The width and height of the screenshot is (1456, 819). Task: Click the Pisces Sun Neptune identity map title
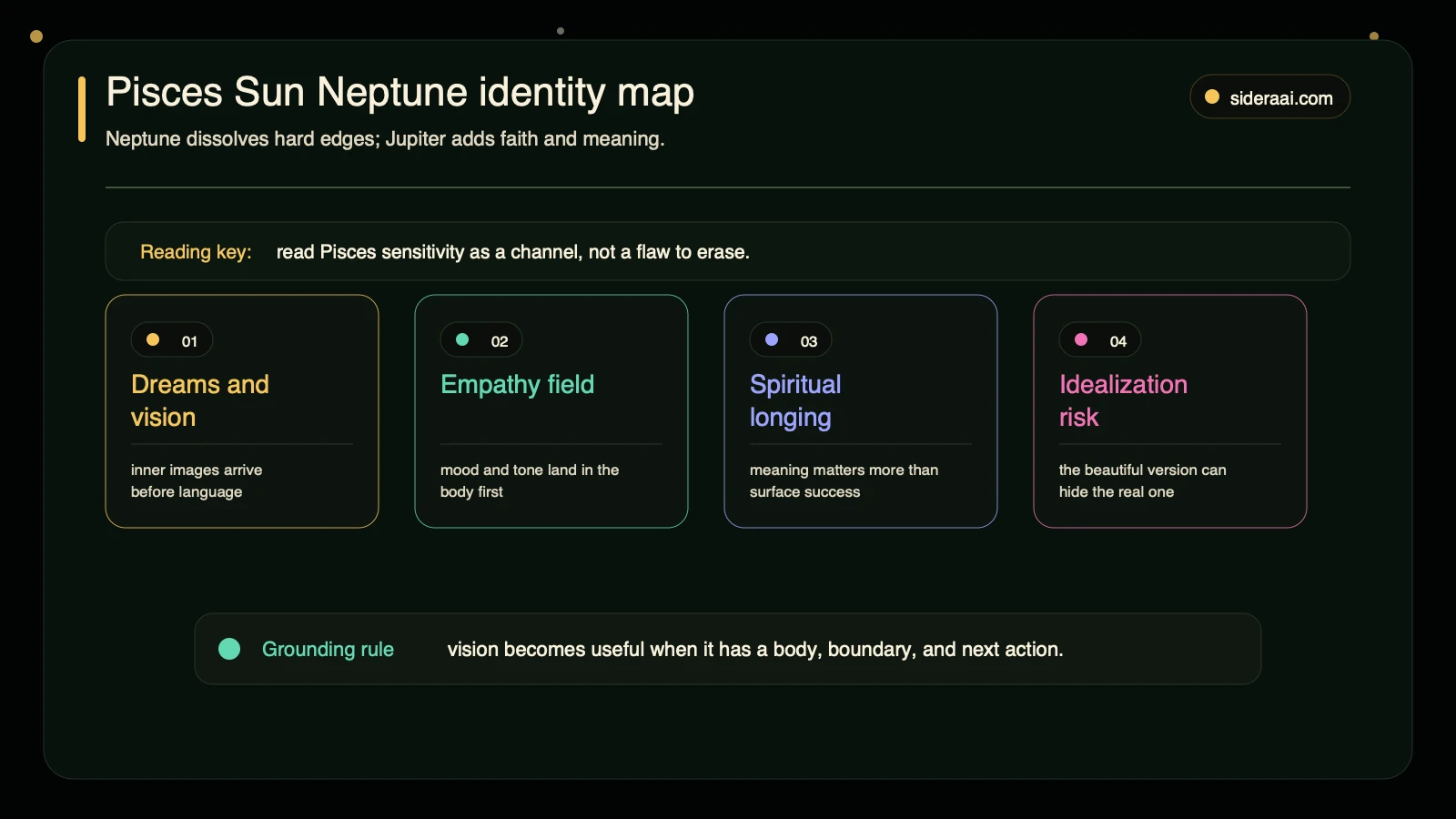click(400, 92)
